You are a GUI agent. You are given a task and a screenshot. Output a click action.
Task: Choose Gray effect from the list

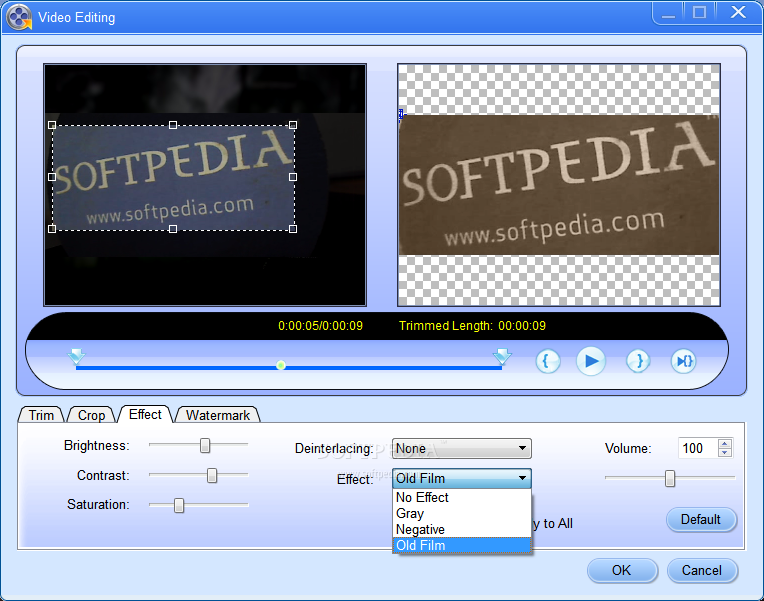461,513
